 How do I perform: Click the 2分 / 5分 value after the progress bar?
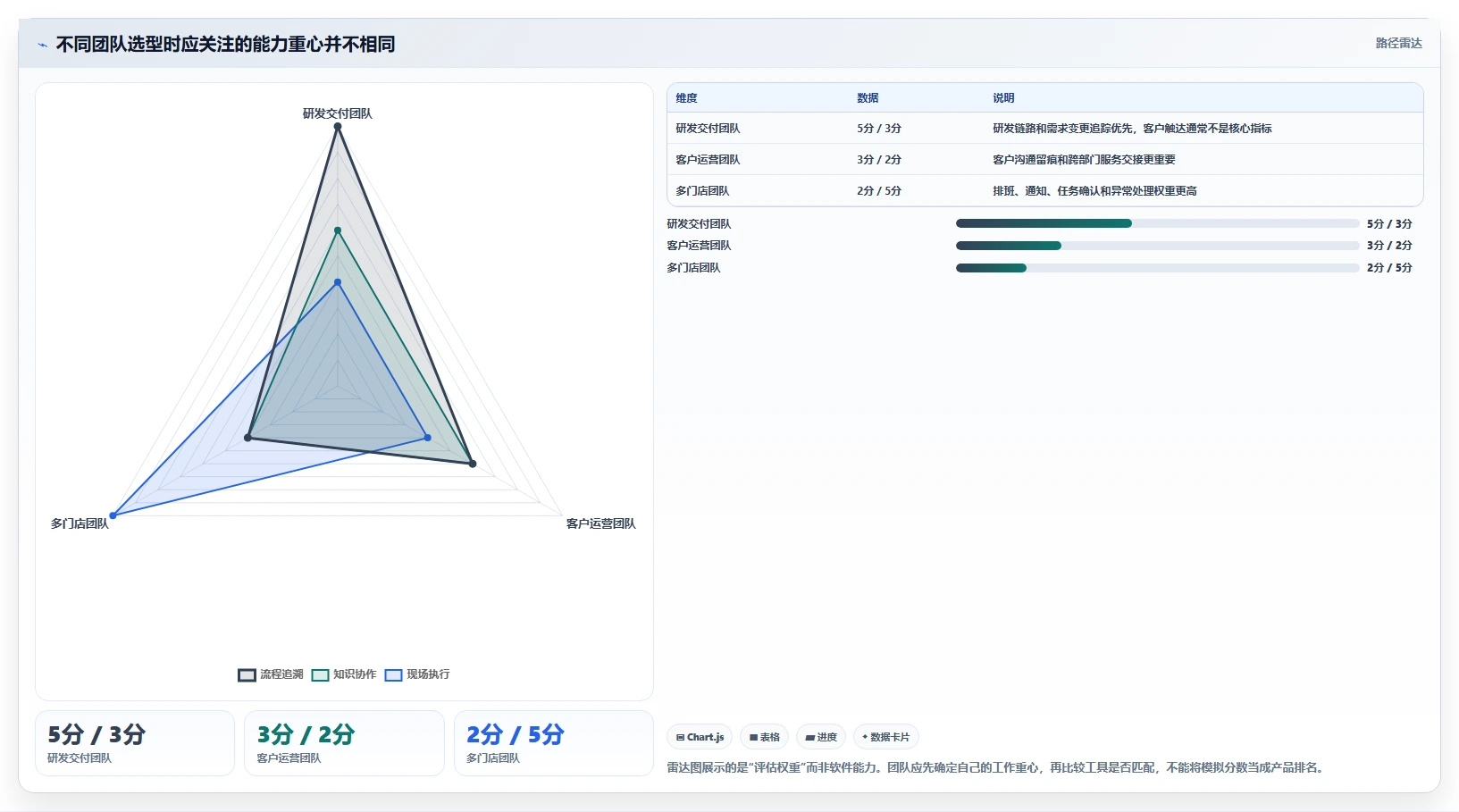tap(1389, 268)
